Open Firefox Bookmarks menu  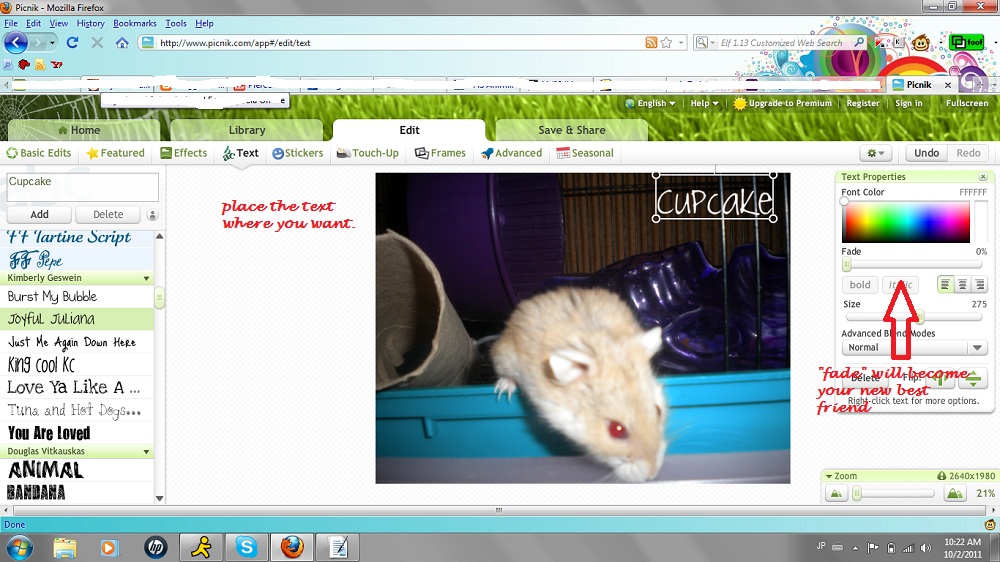click(135, 24)
